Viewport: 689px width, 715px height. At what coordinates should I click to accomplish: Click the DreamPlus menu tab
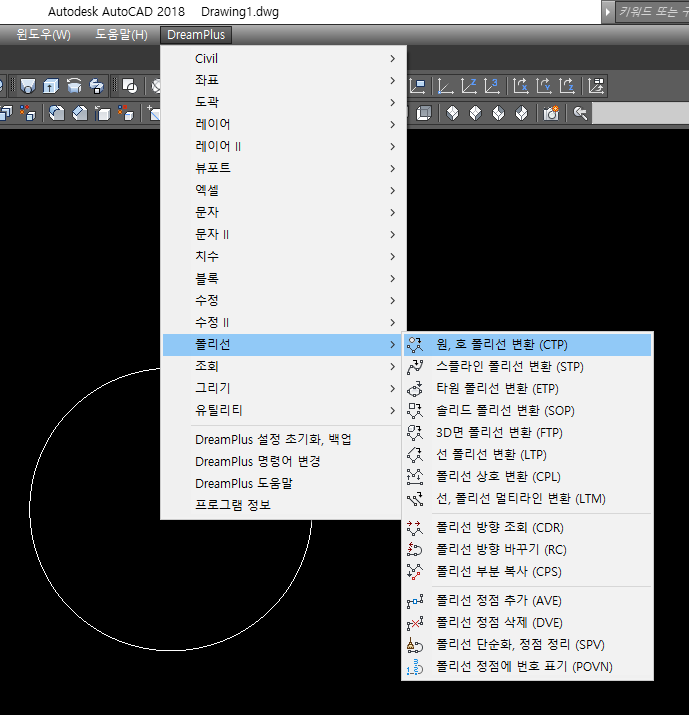[196, 35]
